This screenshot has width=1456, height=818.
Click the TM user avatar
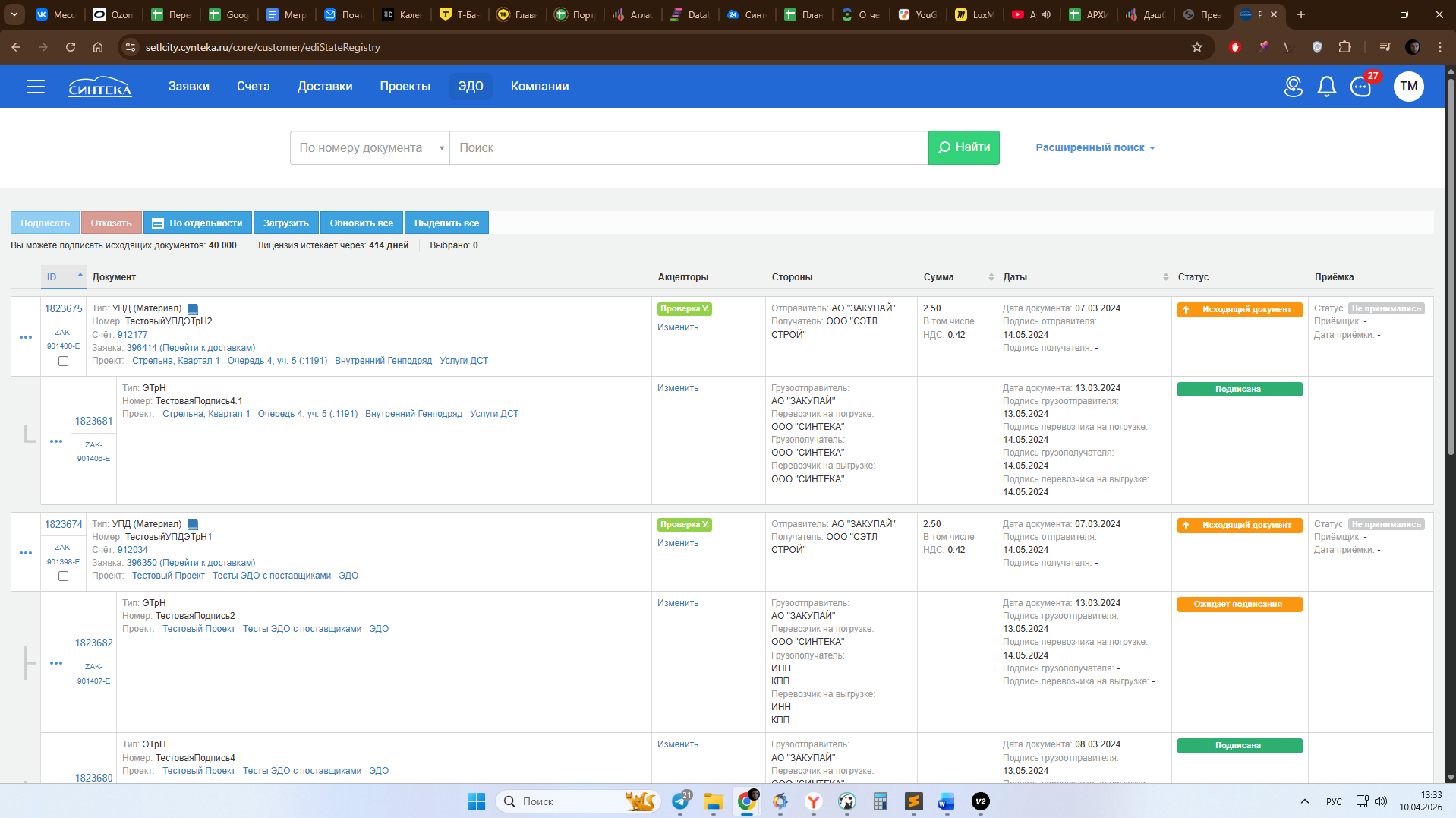click(x=1409, y=87)
